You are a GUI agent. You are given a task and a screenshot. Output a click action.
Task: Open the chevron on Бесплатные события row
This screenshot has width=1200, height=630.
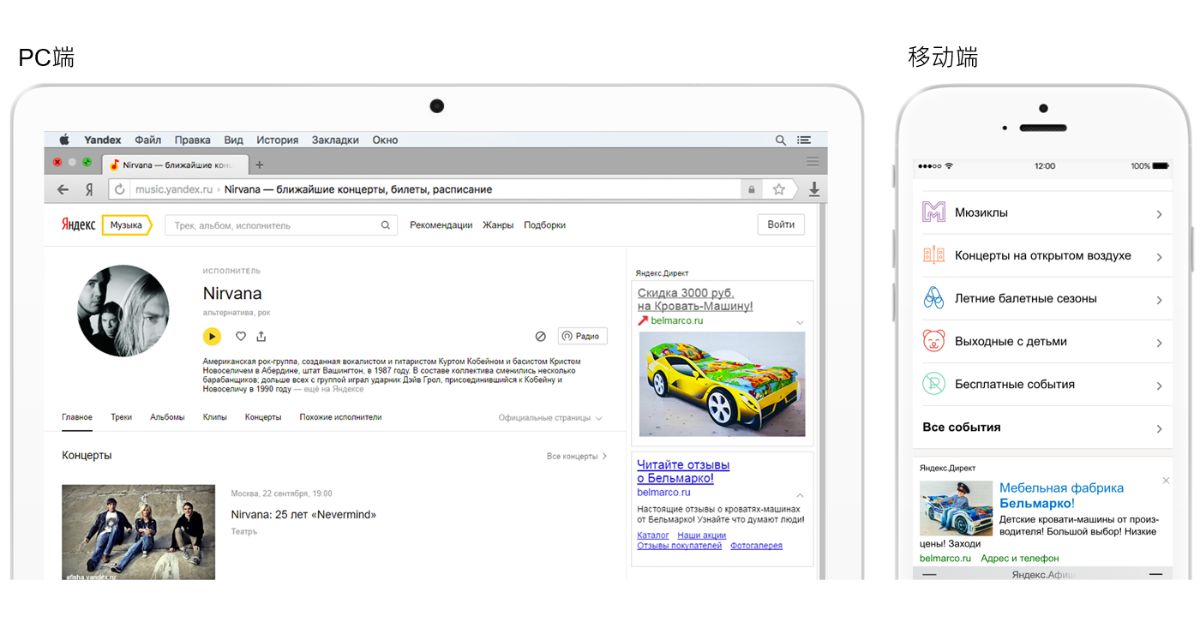pos(1159,386)
